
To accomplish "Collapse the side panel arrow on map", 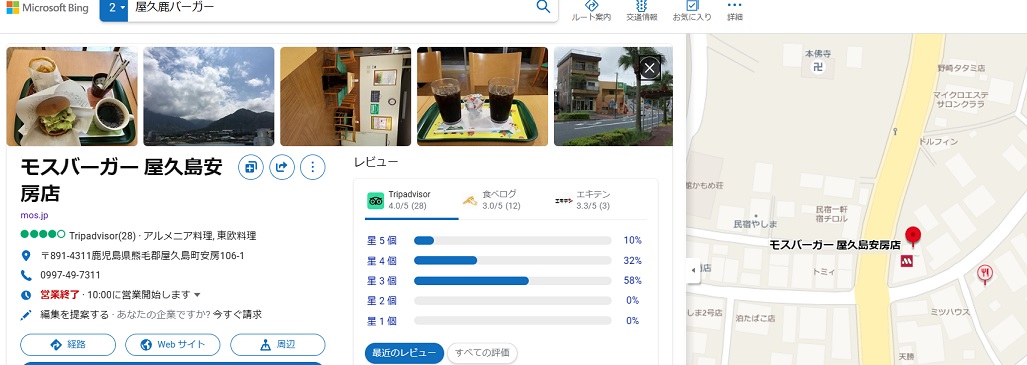I will pyautogui.click(x=694, y=270).
